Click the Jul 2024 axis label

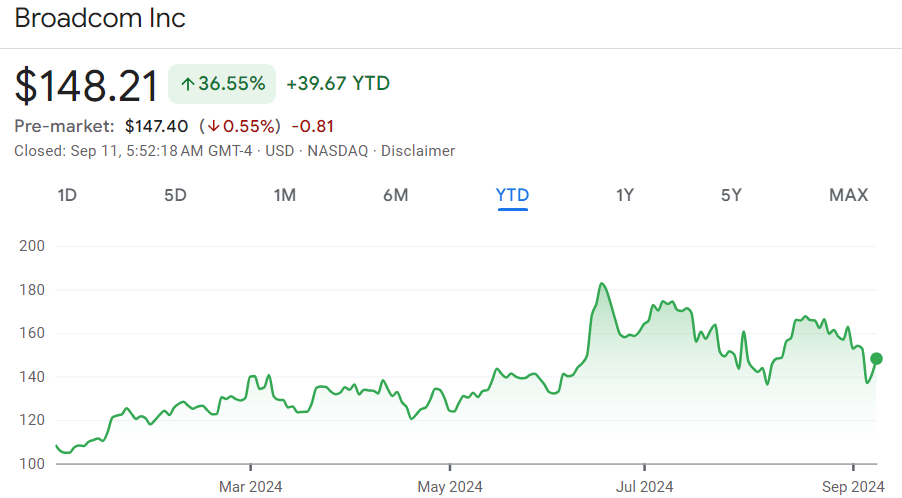coord(644,487)
